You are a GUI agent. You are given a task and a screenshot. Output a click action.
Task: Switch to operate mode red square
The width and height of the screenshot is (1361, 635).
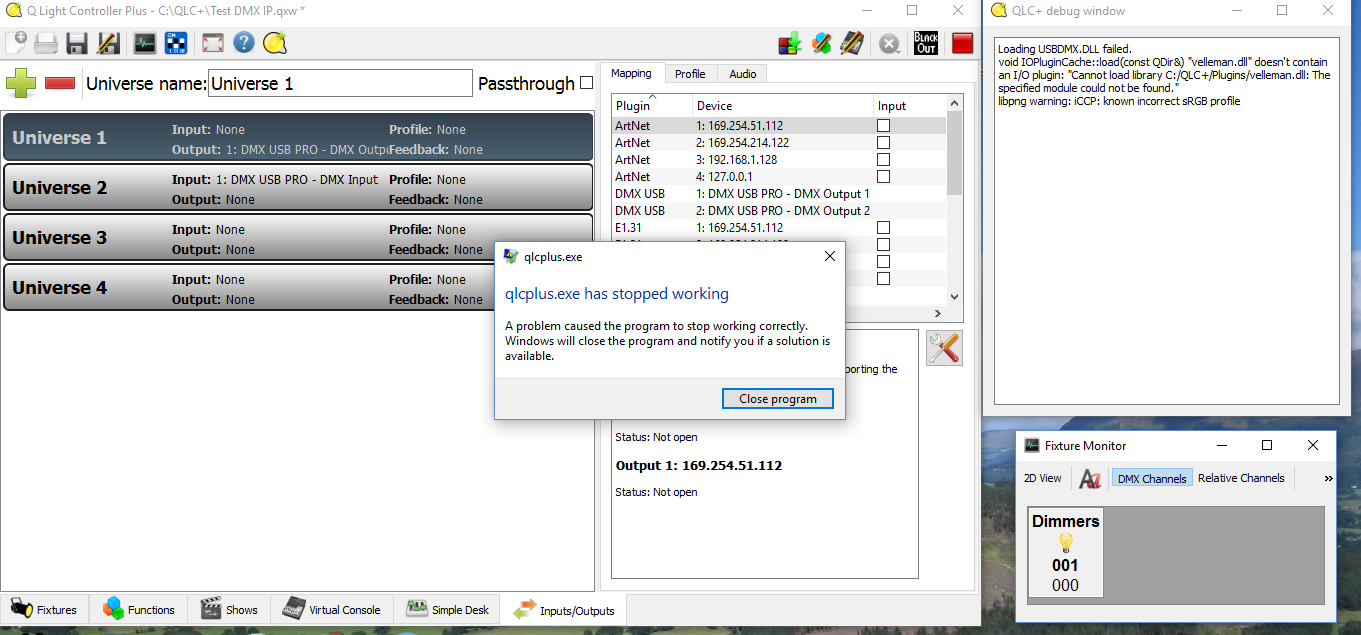(962, 43)
